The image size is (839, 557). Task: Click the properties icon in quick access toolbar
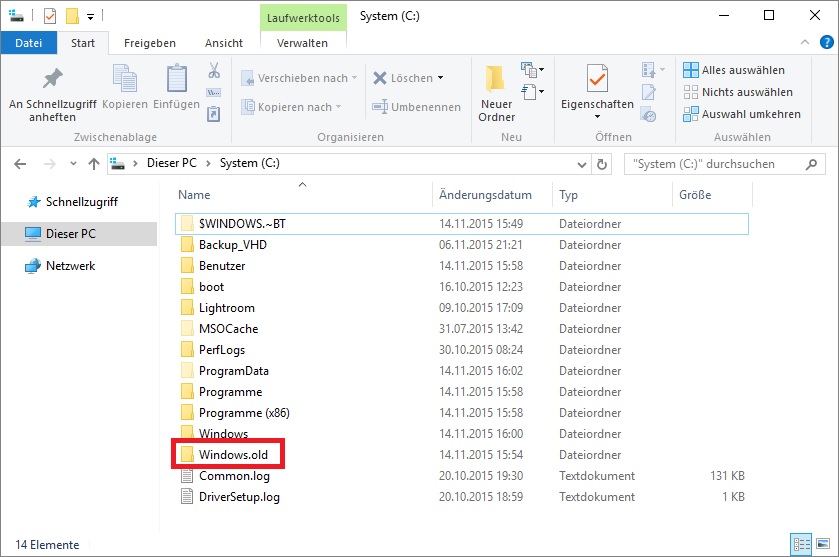[50, 16]
